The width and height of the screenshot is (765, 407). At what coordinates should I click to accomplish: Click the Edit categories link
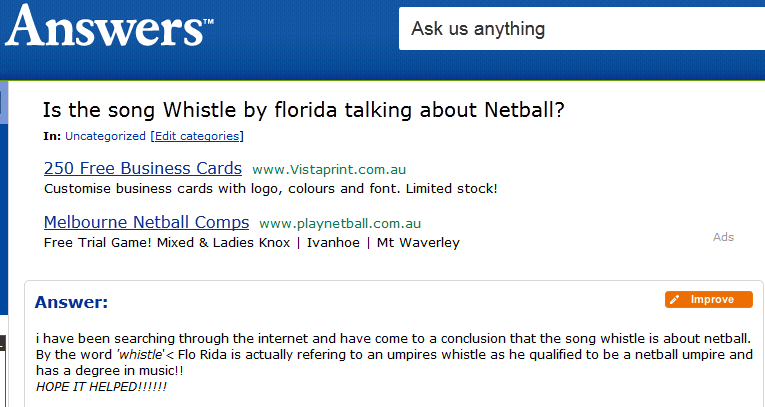click(x=197, y=136)
